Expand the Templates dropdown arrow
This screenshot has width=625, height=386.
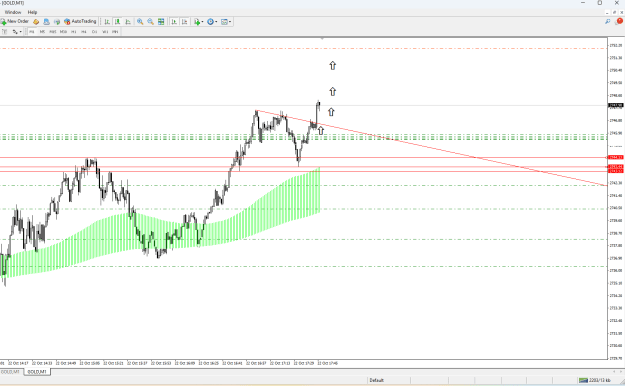pyautogui.click(x=230, y=22)
